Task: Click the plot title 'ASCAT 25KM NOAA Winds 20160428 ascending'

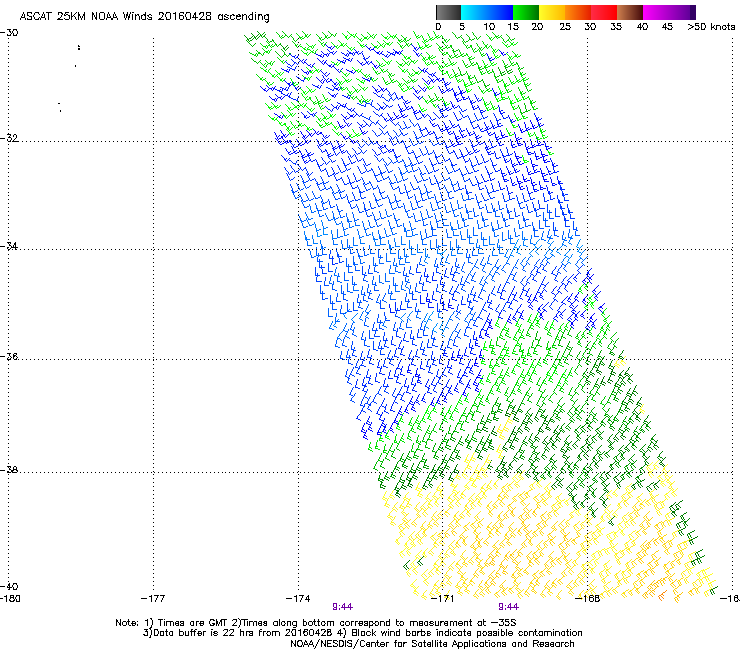Action: (x=144, y=17)
